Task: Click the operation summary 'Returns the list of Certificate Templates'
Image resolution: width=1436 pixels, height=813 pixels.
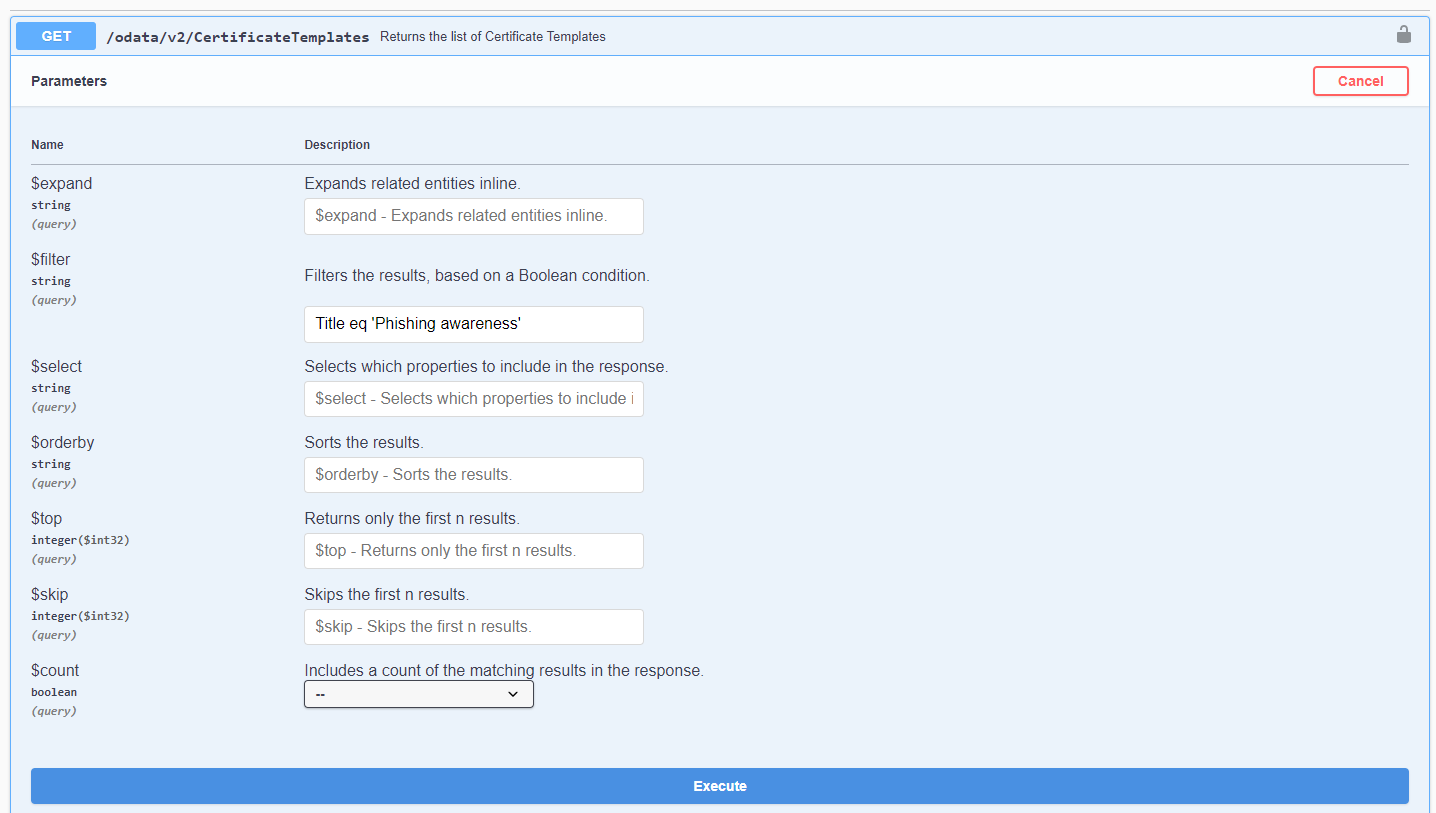Action: [x=492, y=37]
